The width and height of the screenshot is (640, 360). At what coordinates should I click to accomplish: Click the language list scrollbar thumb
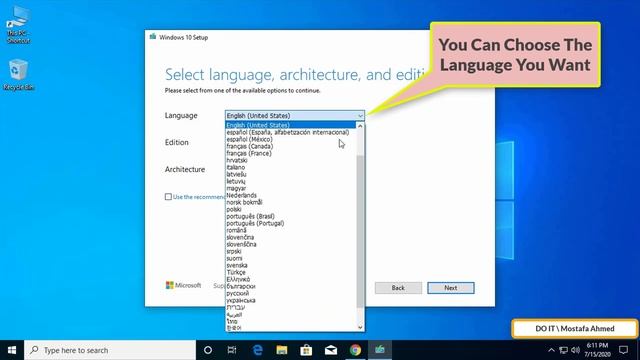pos(360,231)
